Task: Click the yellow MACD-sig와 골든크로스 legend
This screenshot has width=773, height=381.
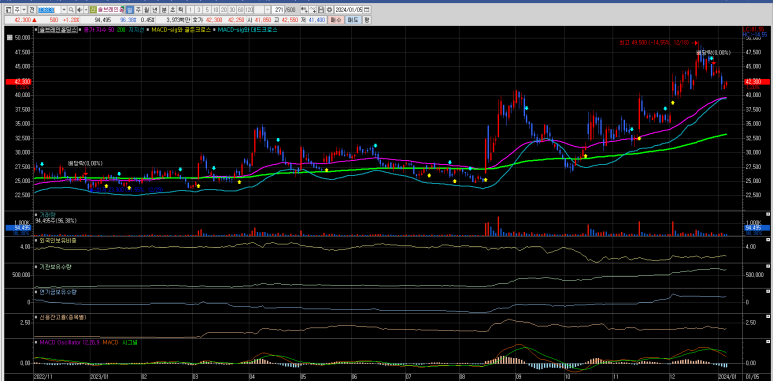Action: [x=181, y=30]
